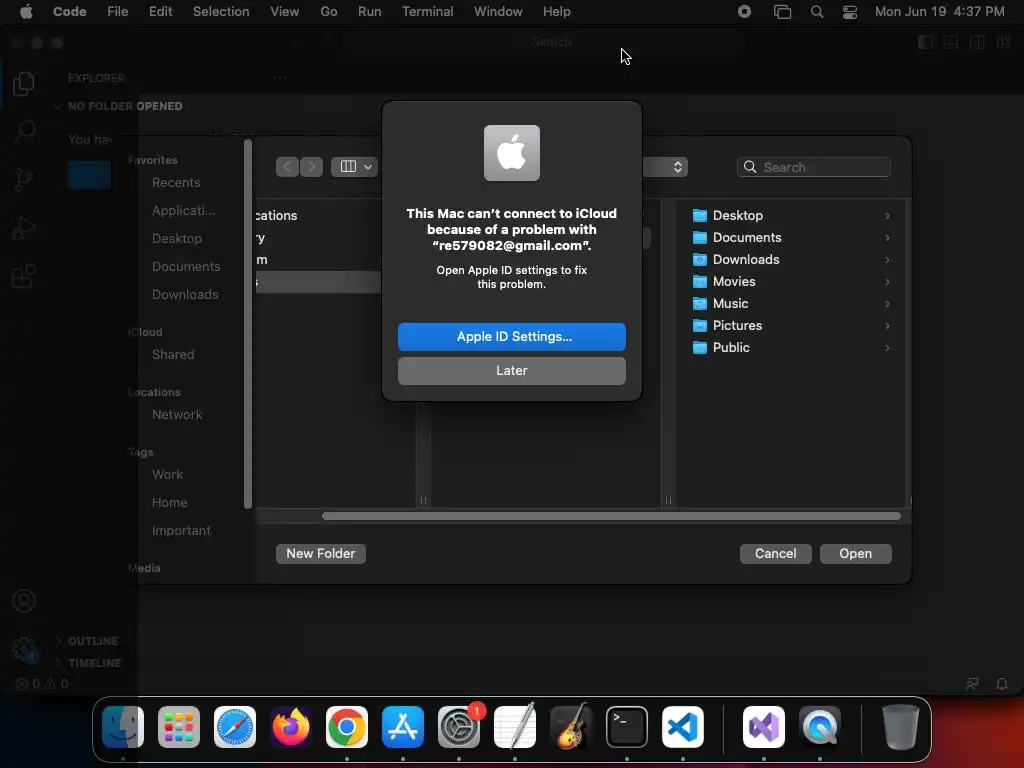This screenshot has width=1024, height=768.
Task: Open the Help menu
Action: [556, 12]
